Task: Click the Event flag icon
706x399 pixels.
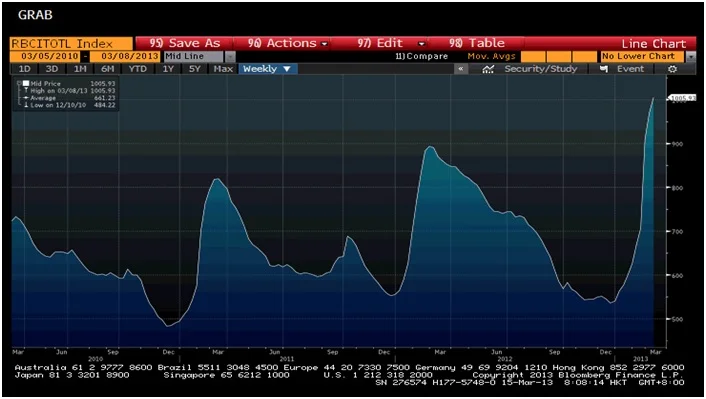Action: pyautogui.click(x=604, y=69)
